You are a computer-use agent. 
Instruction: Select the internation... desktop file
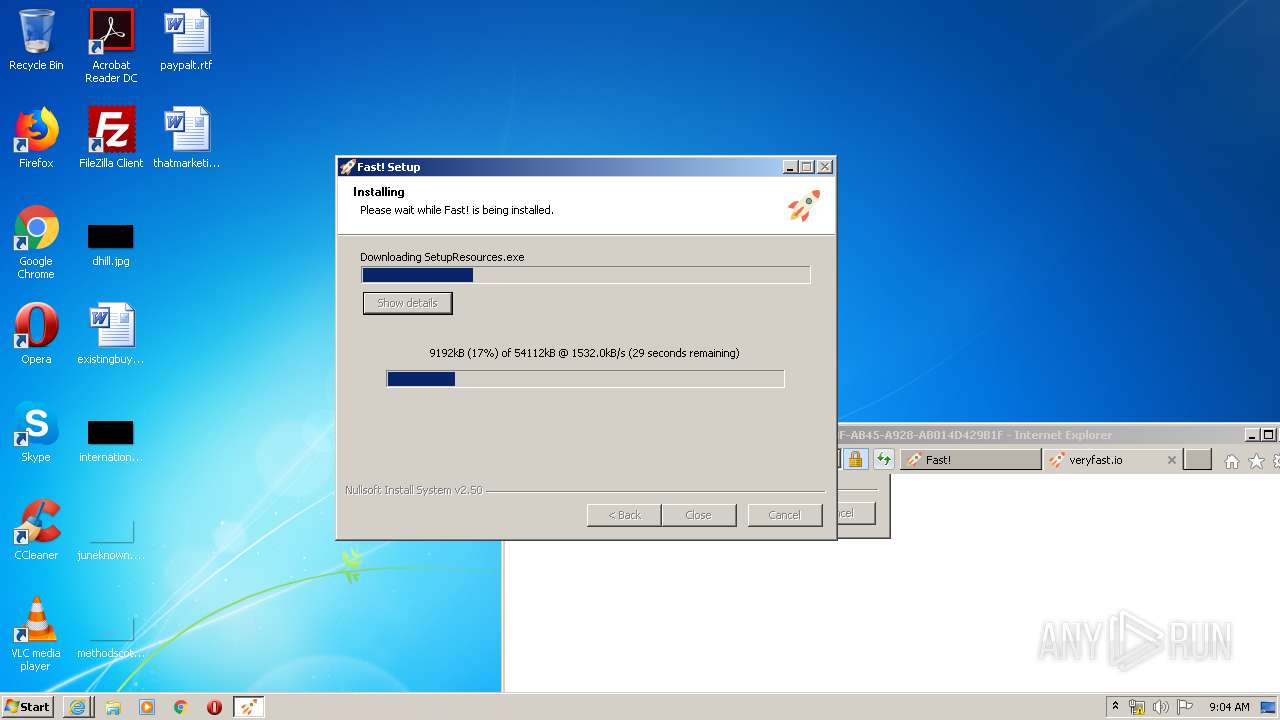[x=111, y=440]
